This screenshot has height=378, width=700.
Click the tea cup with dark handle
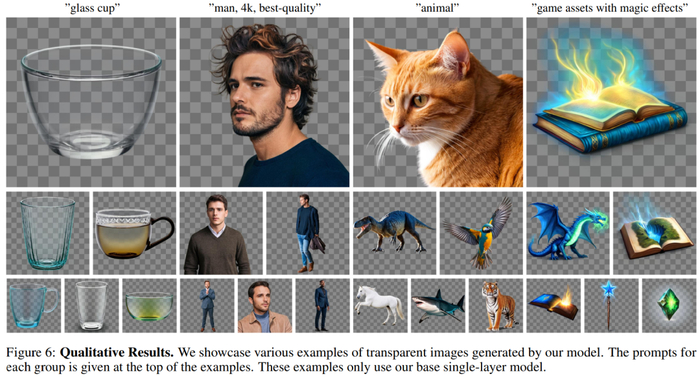(134, 233)
